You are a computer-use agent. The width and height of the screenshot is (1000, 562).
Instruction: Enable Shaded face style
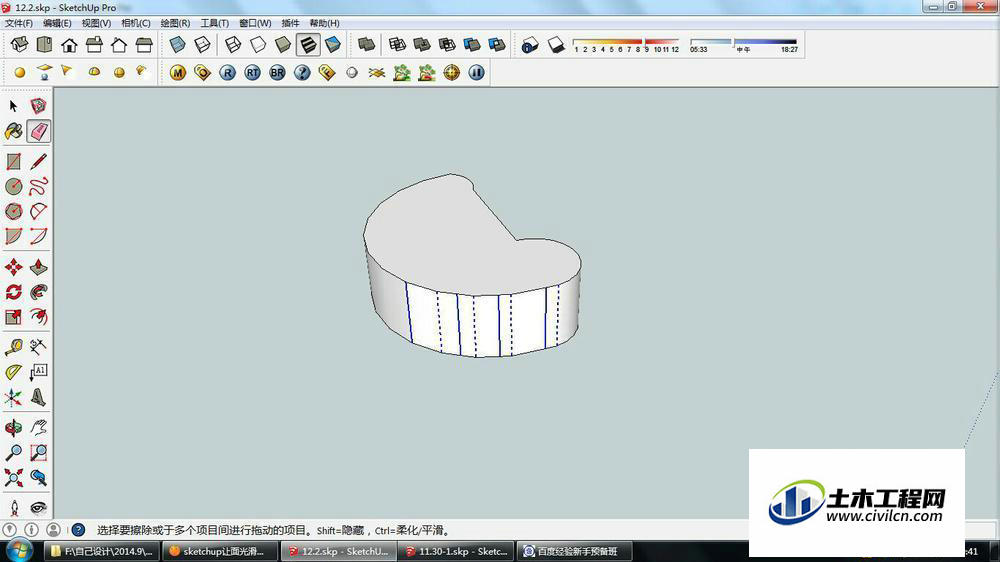pyautogui.click(x=283, y=45)
